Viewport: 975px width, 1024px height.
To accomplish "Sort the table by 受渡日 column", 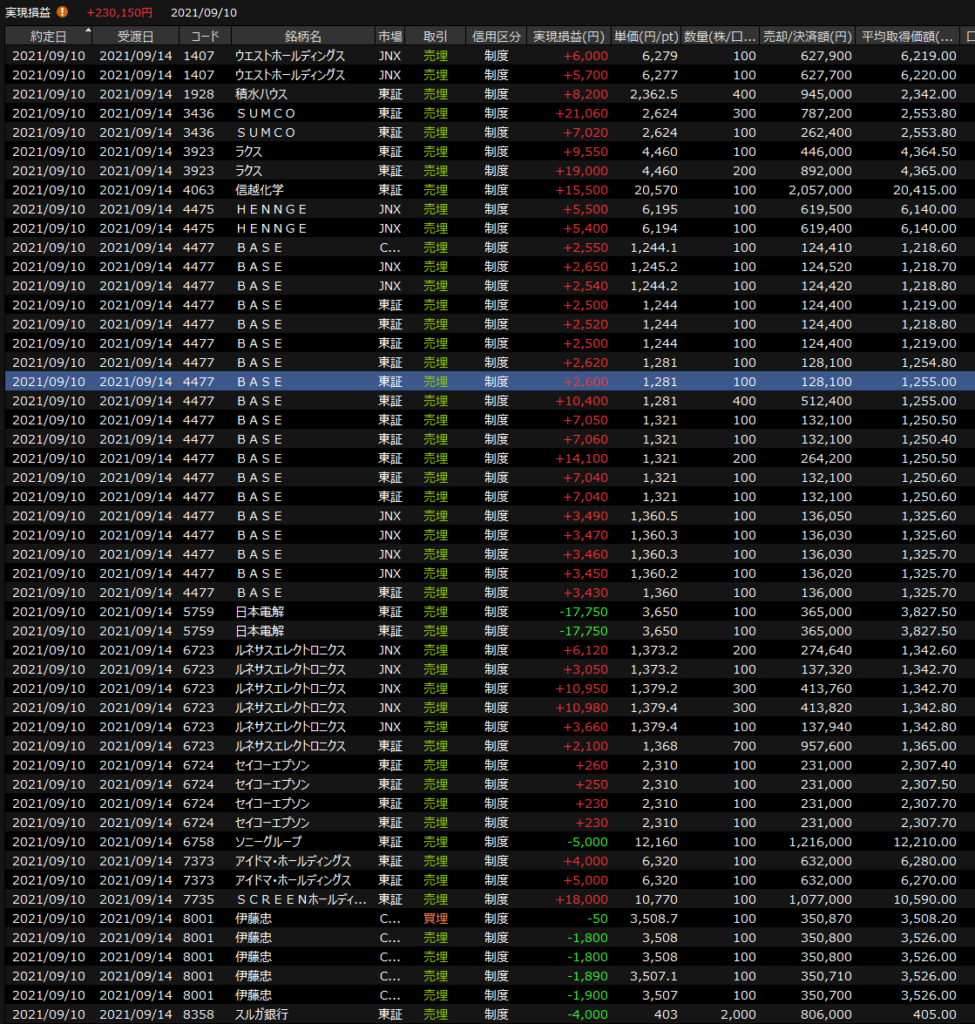I will coord(135,36).
